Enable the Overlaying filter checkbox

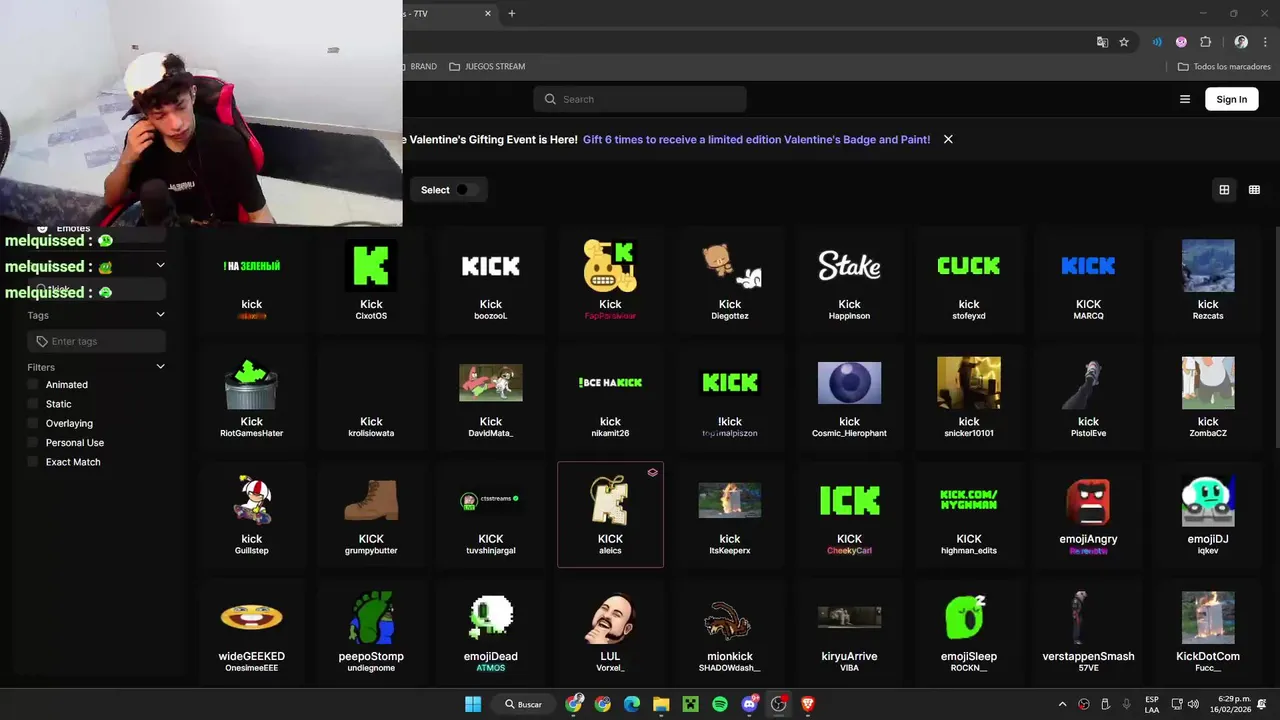click(33, 423)
